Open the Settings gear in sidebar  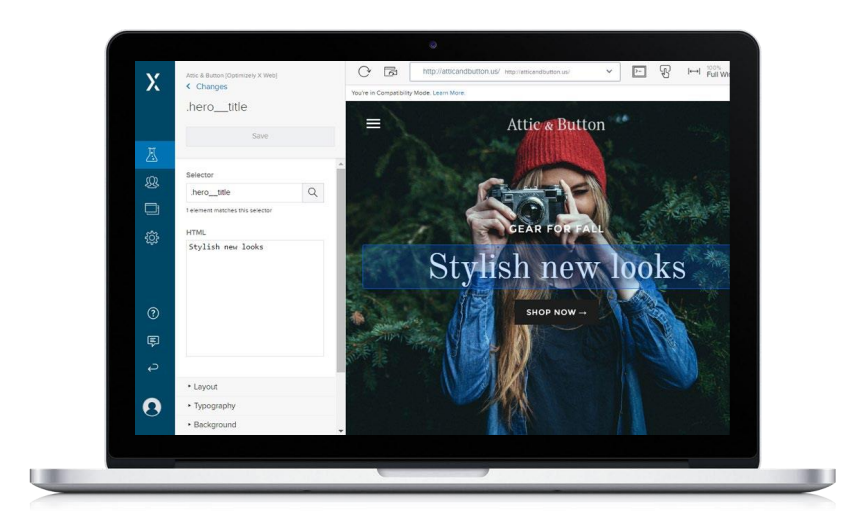(153, 237)
